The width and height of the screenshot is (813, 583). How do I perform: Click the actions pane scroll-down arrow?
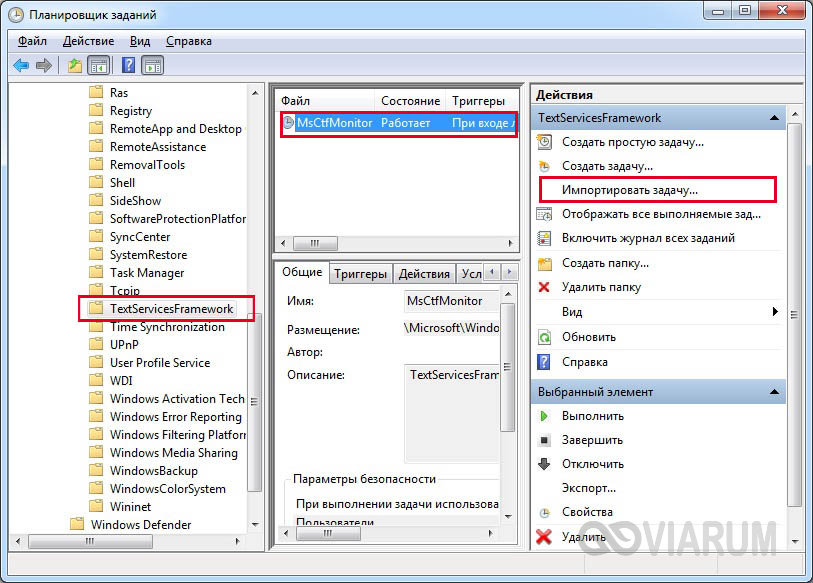tap(795, 541)
